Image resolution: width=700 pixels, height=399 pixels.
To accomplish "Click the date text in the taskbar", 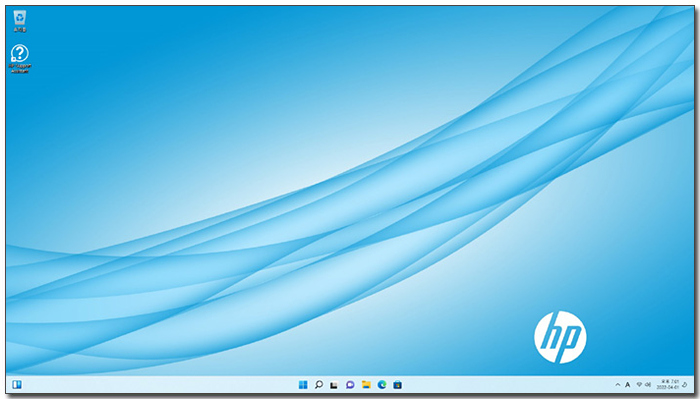I will pos(668,387).
